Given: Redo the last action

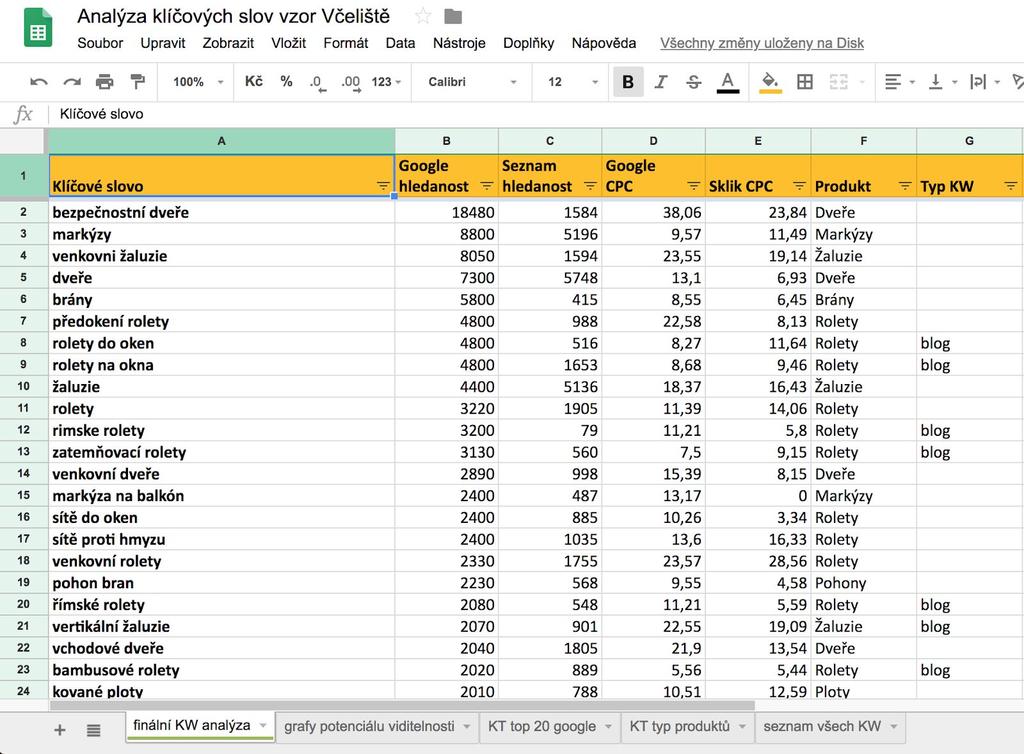Looking at the screenshot, I should point(72,82).
